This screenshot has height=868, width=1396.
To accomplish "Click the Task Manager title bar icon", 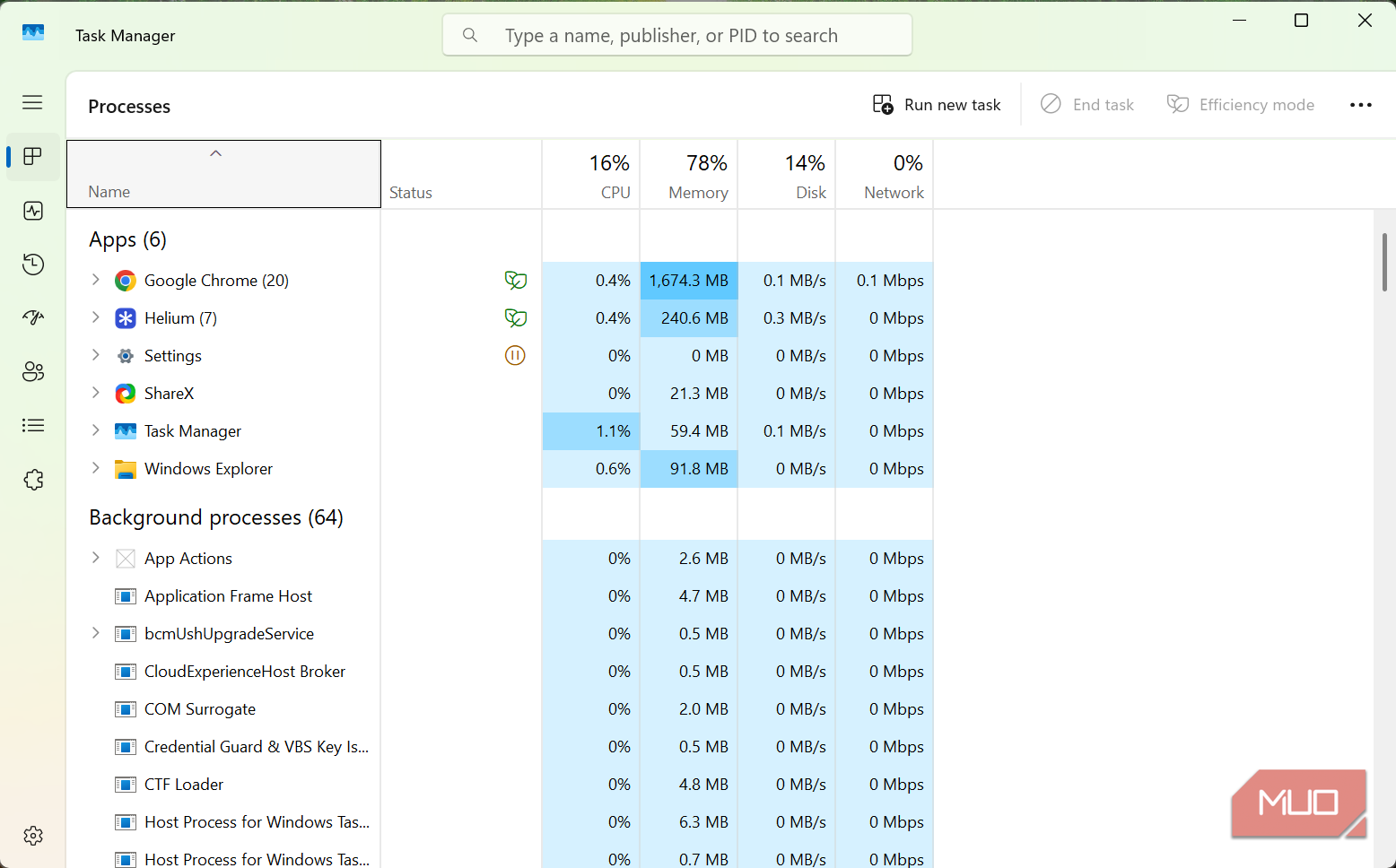I will pos(33,32).
